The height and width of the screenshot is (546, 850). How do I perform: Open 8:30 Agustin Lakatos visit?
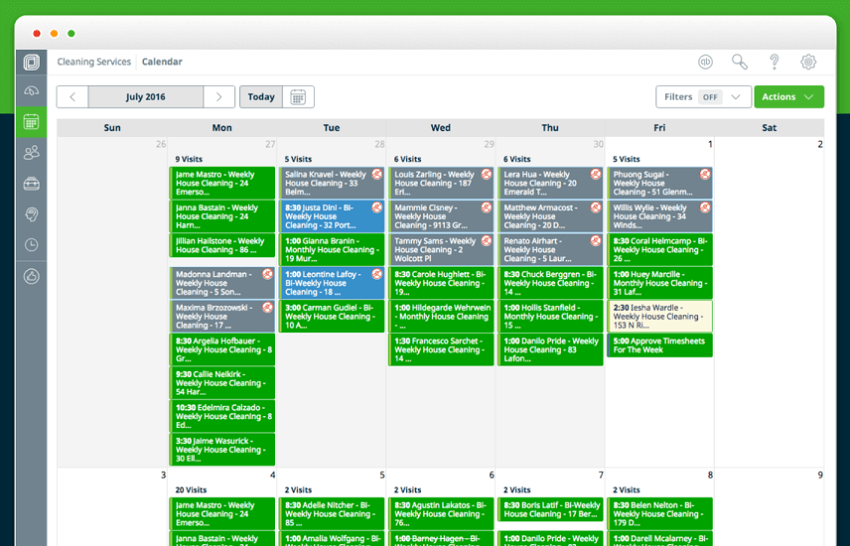[441, 514]
